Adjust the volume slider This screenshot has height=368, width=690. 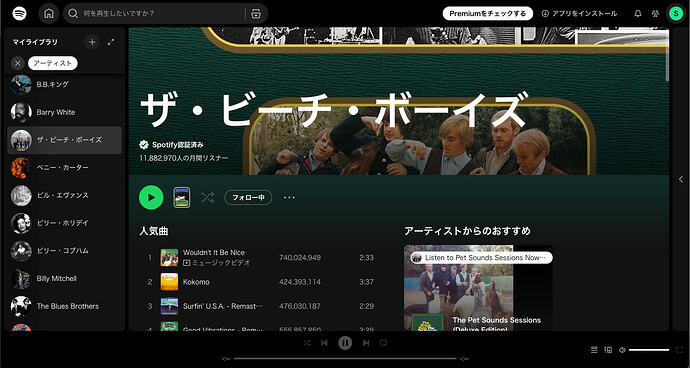pyautogui.click(x=649, y=350)
